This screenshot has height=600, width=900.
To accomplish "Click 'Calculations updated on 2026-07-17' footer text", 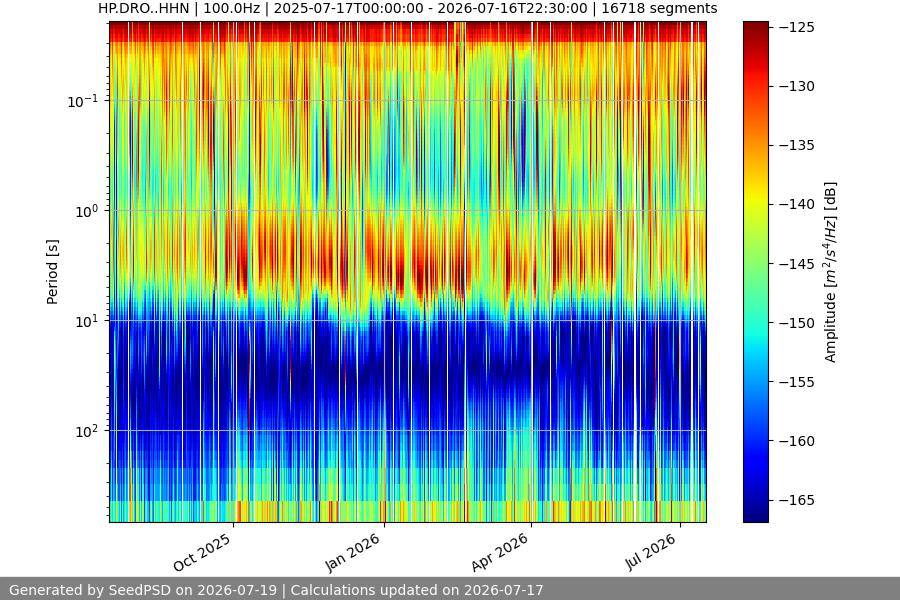I will 417,590.
